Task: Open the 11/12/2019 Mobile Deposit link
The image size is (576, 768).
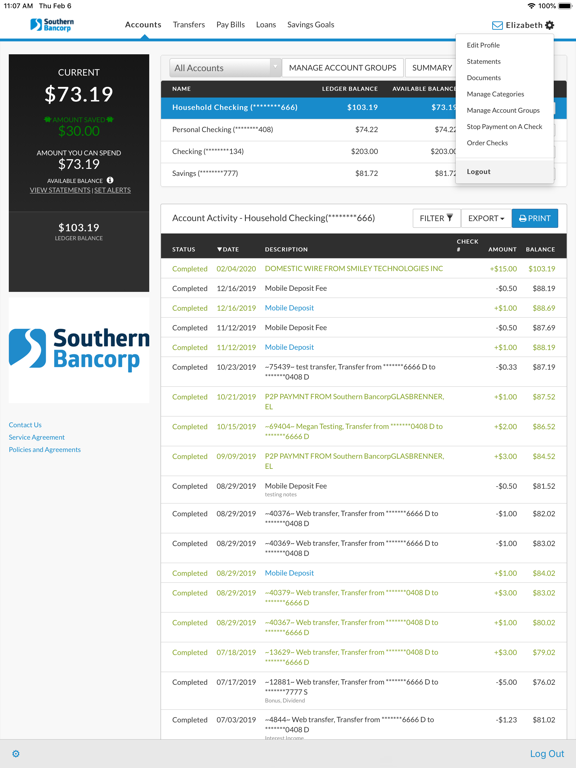Action: [289, 347]
